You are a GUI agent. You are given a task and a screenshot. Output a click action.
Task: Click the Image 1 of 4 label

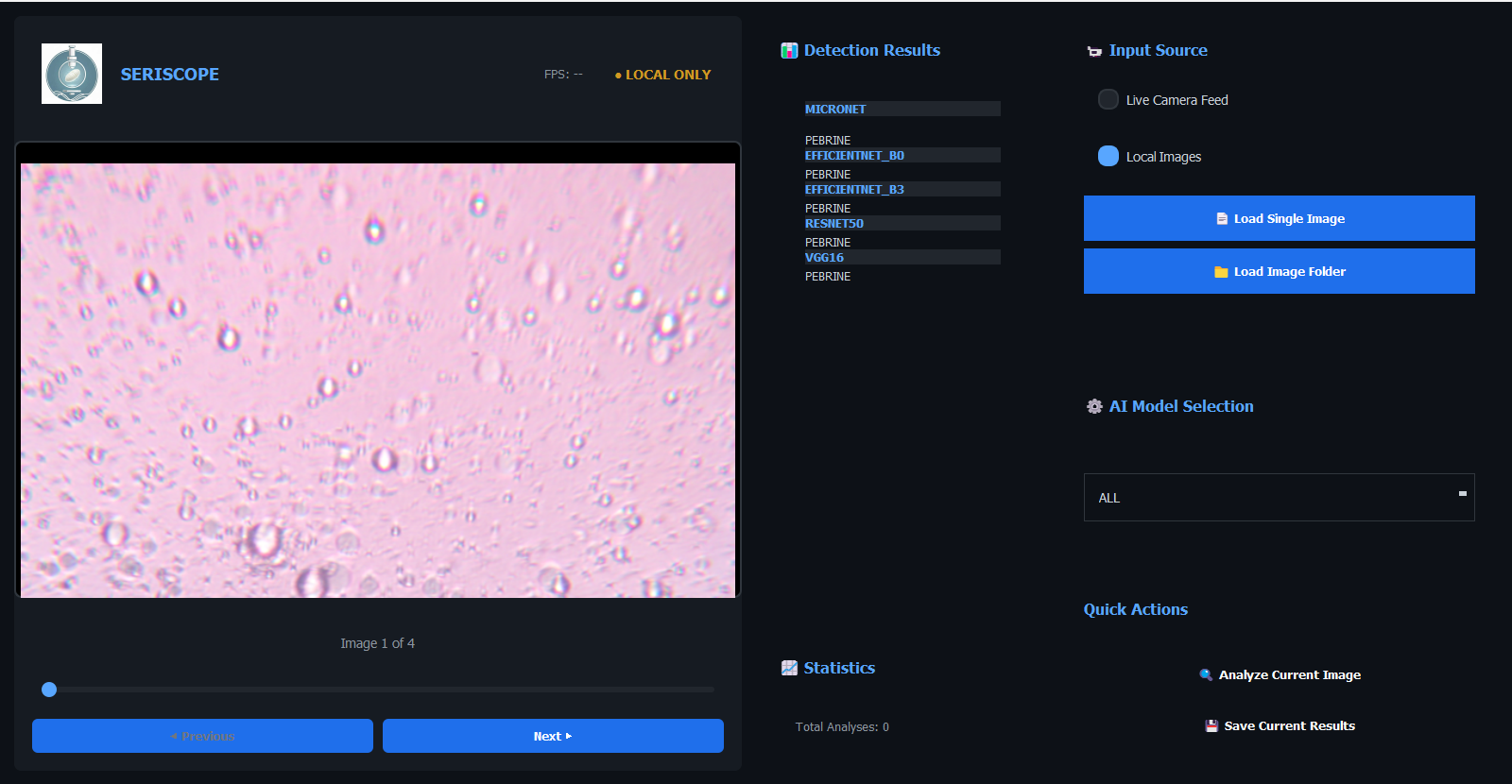[x=378, y=643]
